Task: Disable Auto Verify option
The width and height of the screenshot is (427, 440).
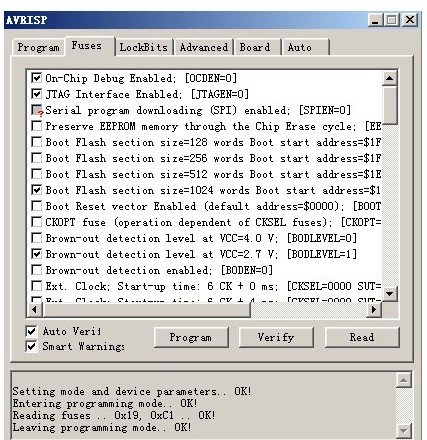Action: click(31, 331)
